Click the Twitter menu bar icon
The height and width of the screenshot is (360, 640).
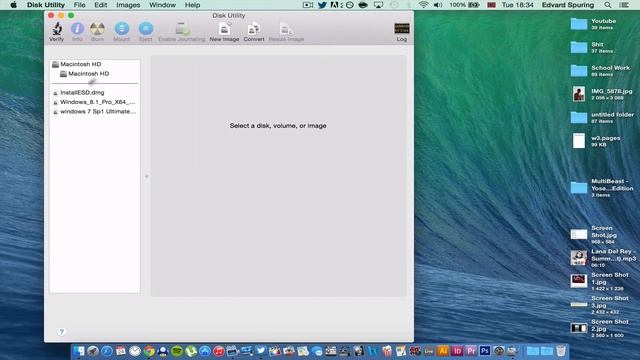tap(322, 5)
